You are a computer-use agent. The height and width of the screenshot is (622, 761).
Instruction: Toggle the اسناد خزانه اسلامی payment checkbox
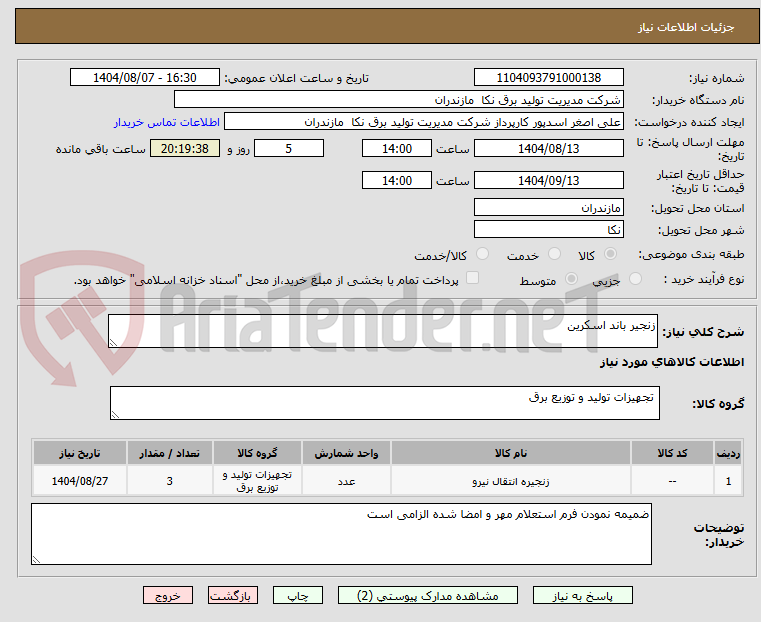click(x=472, y=278)
